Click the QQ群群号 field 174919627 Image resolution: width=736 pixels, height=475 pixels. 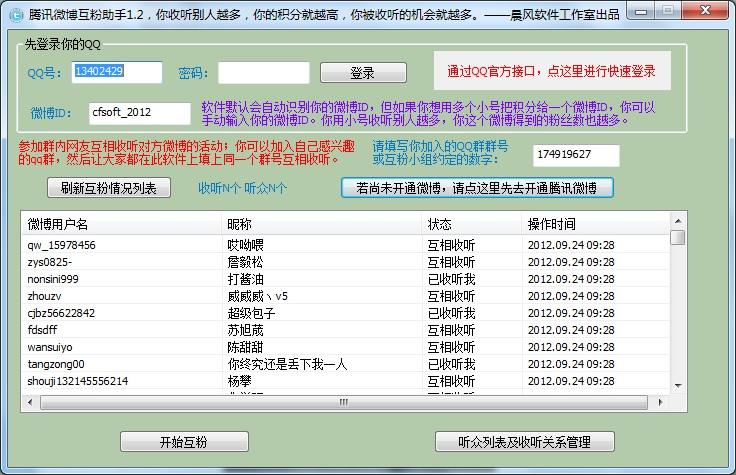click(576, 155)
